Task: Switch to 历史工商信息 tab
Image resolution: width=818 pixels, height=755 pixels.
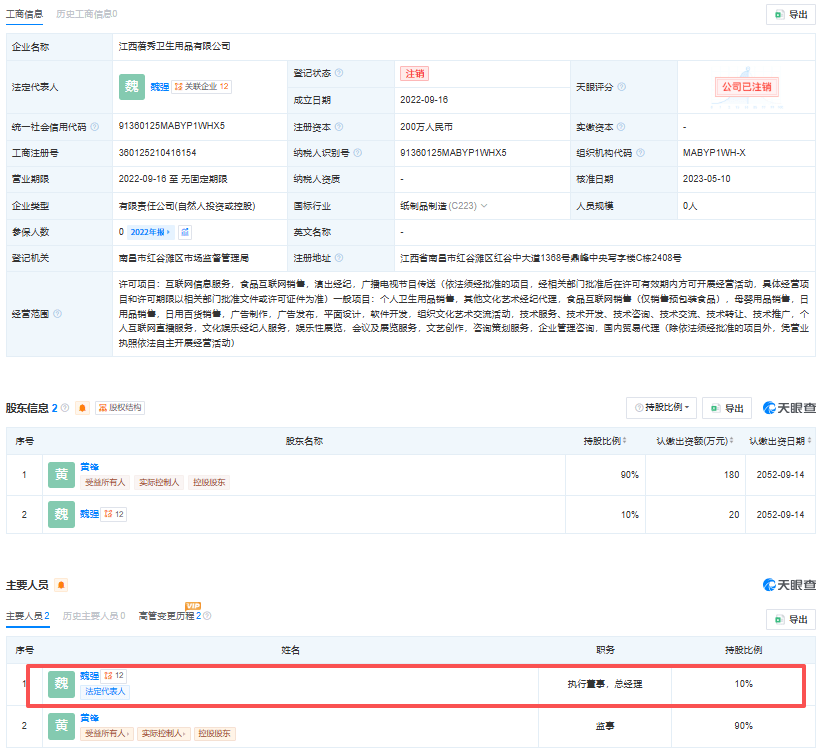Action: tap(87, 14)
